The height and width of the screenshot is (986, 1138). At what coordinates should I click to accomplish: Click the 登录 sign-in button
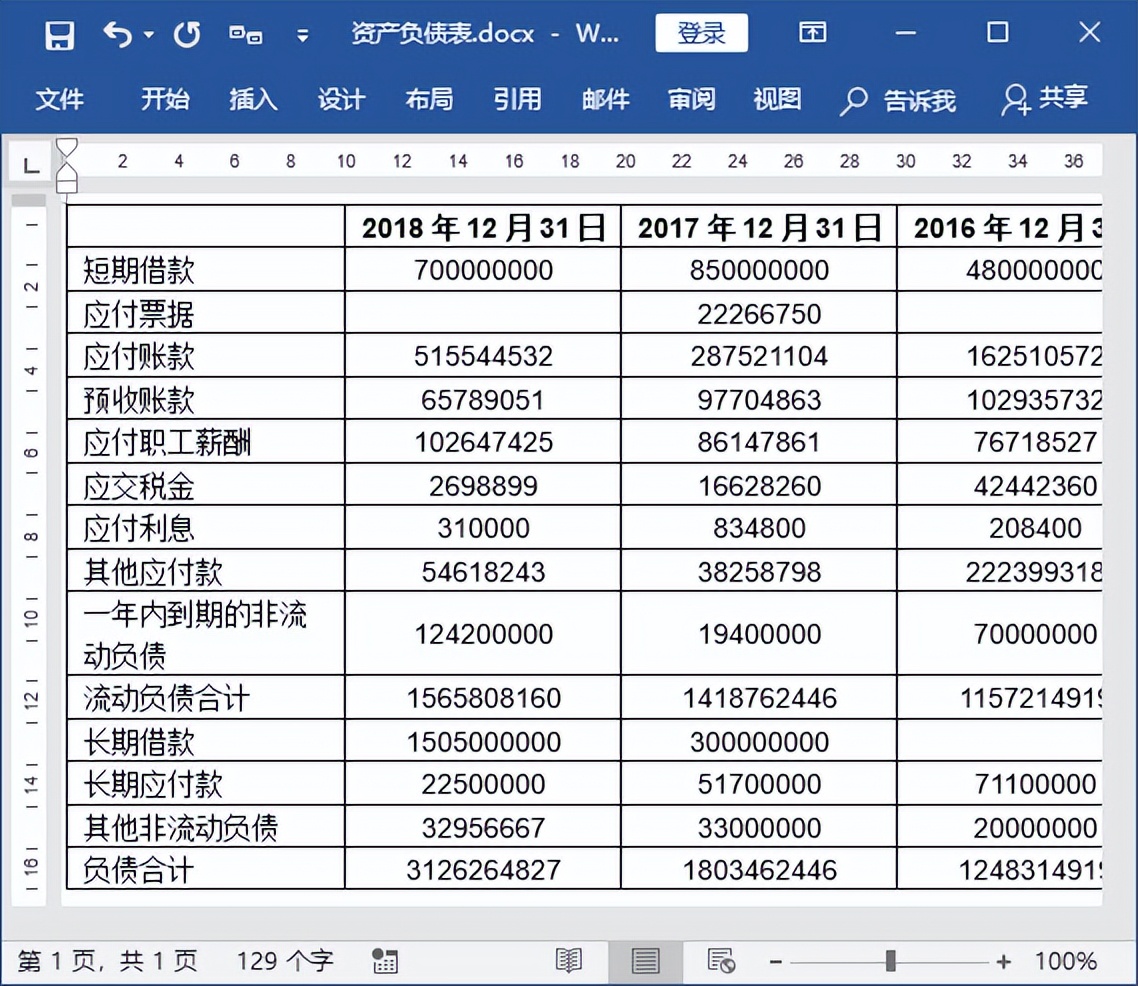701,31
